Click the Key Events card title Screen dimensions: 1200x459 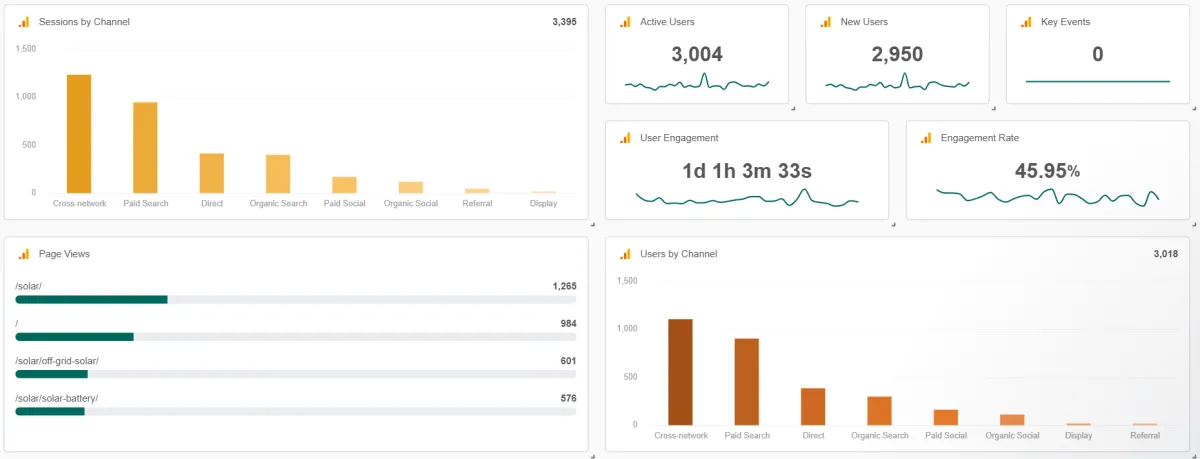[1066, 22]
